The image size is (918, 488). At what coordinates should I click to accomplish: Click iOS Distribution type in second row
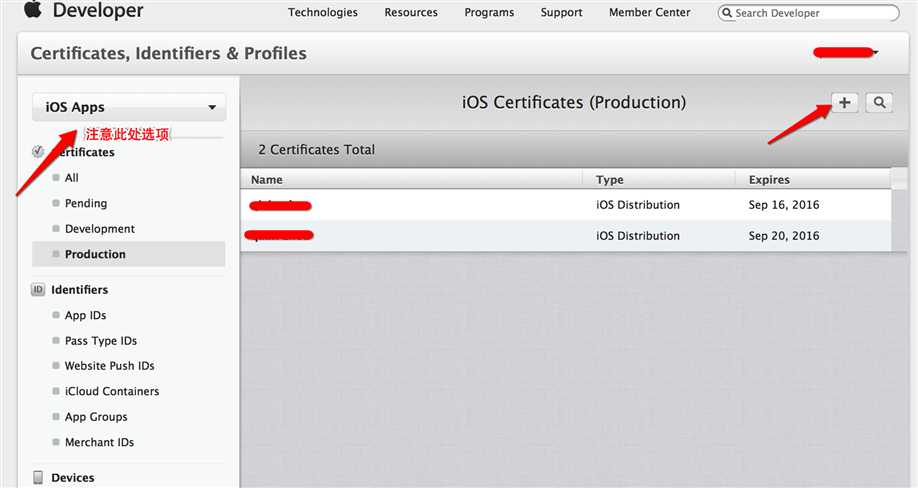[638, 236]
